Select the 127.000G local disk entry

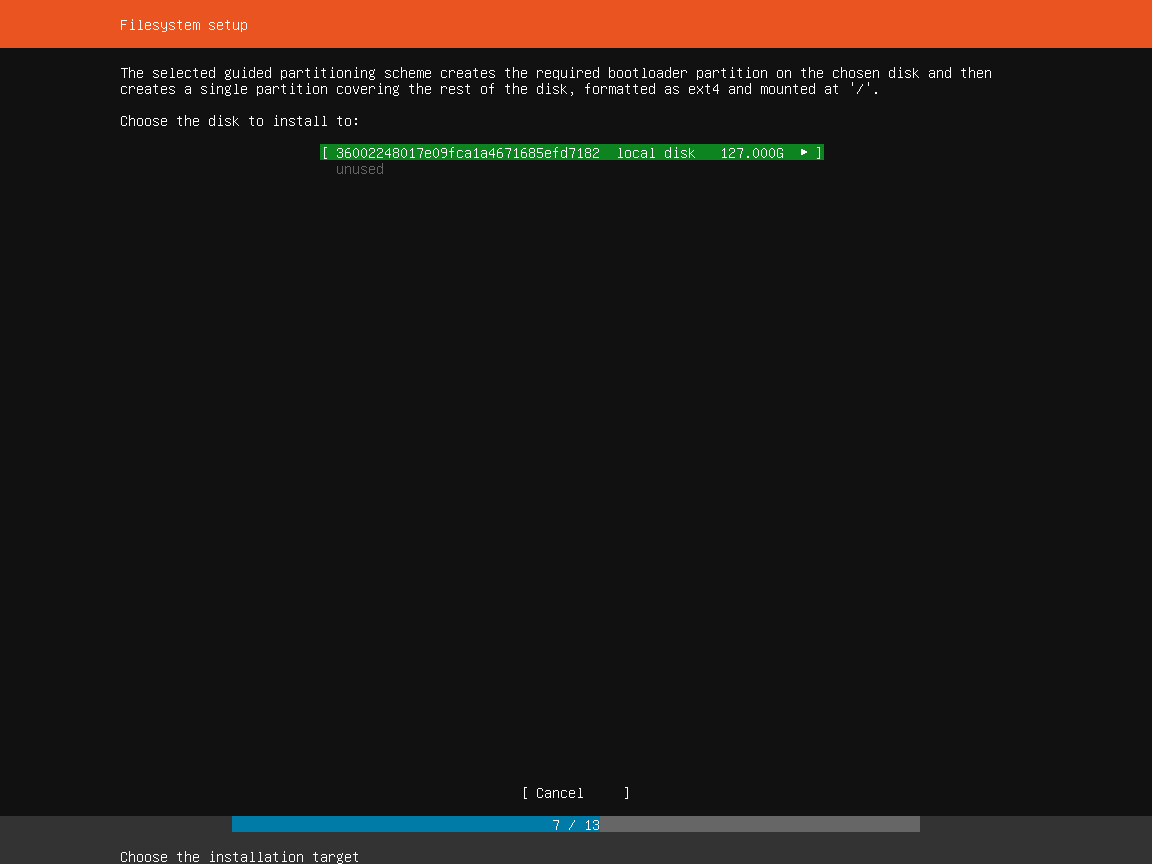(x=572, y=153)
